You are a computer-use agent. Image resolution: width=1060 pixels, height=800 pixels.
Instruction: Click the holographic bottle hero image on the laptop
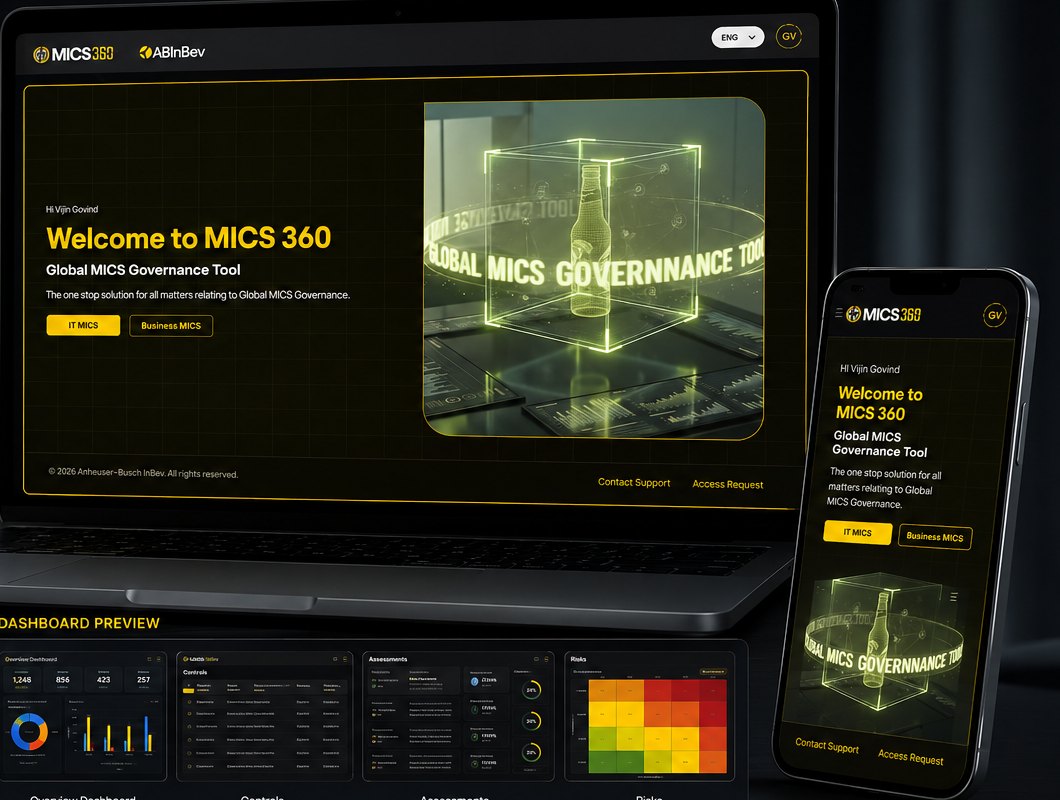[x=594, y=269]
